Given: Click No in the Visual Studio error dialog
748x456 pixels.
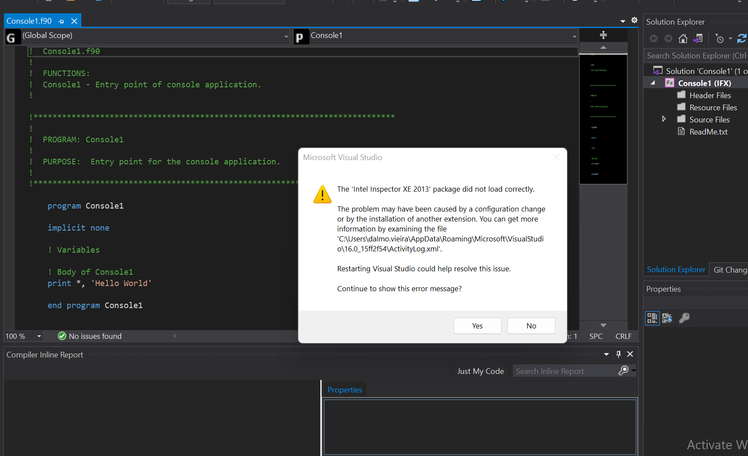Looking at the screenshot, I should tap(531, 326).
